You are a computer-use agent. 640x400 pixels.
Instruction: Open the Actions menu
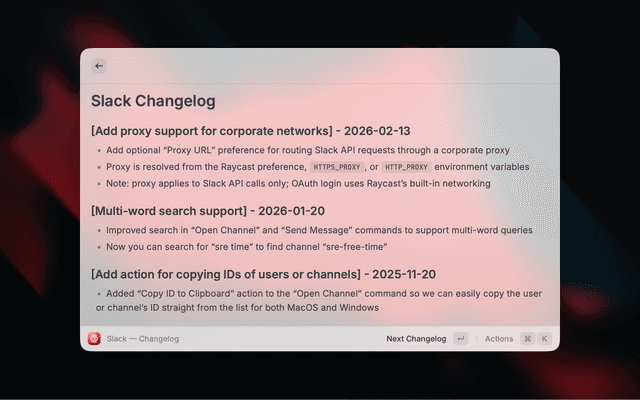point(498,339)
